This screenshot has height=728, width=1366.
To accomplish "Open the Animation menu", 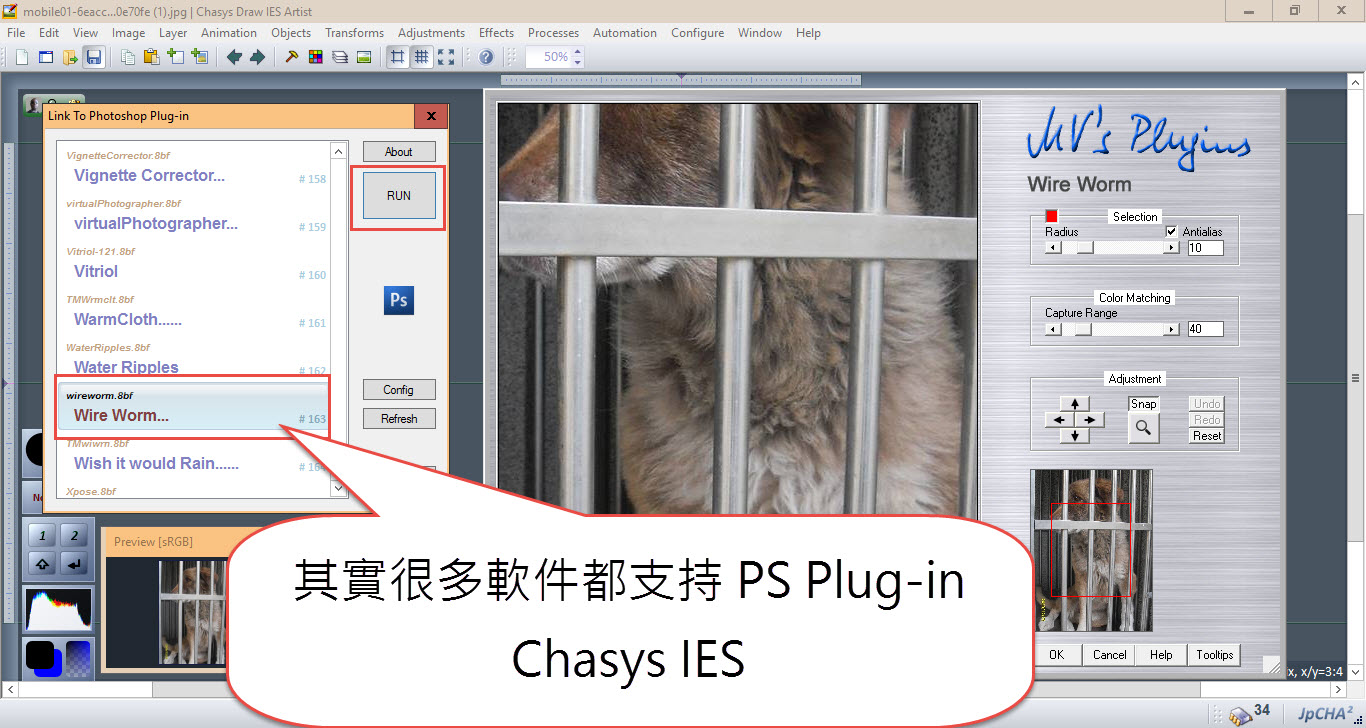I will point(229,33).
